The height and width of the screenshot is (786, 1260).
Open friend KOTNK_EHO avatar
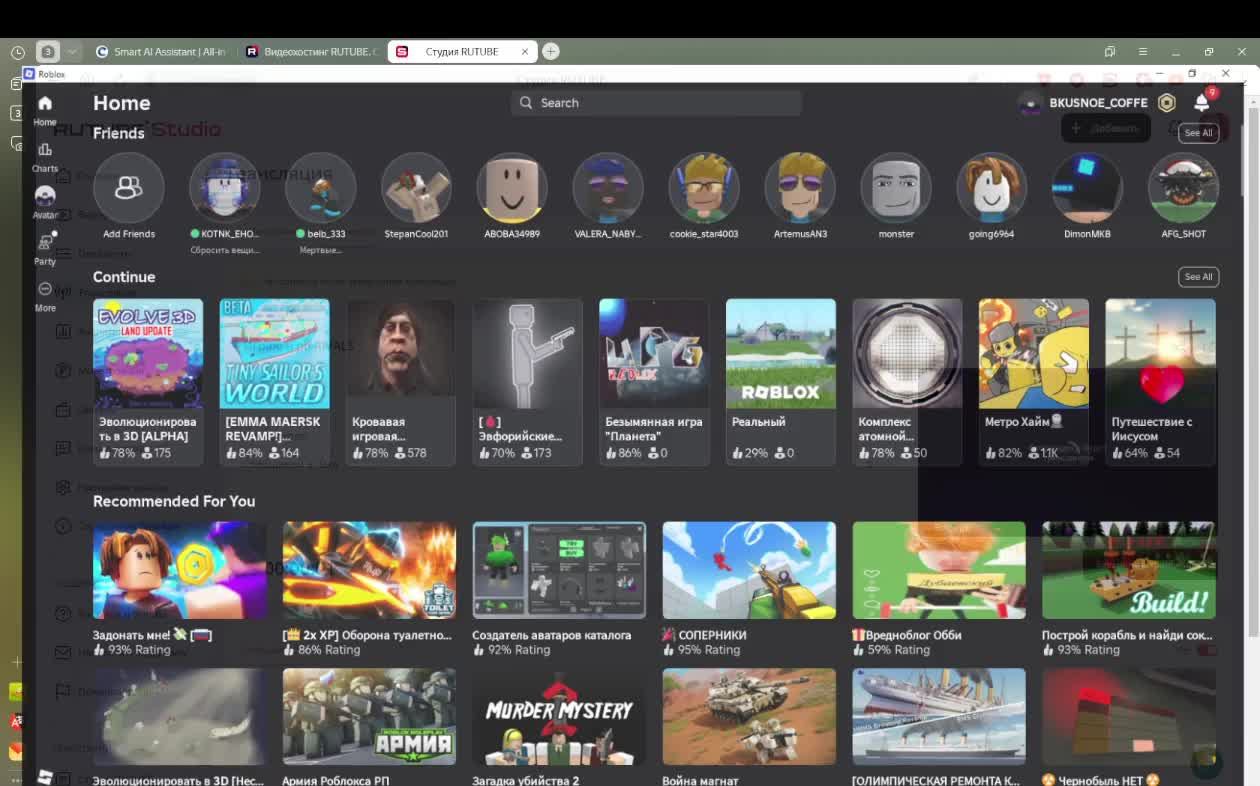(225, 188)
